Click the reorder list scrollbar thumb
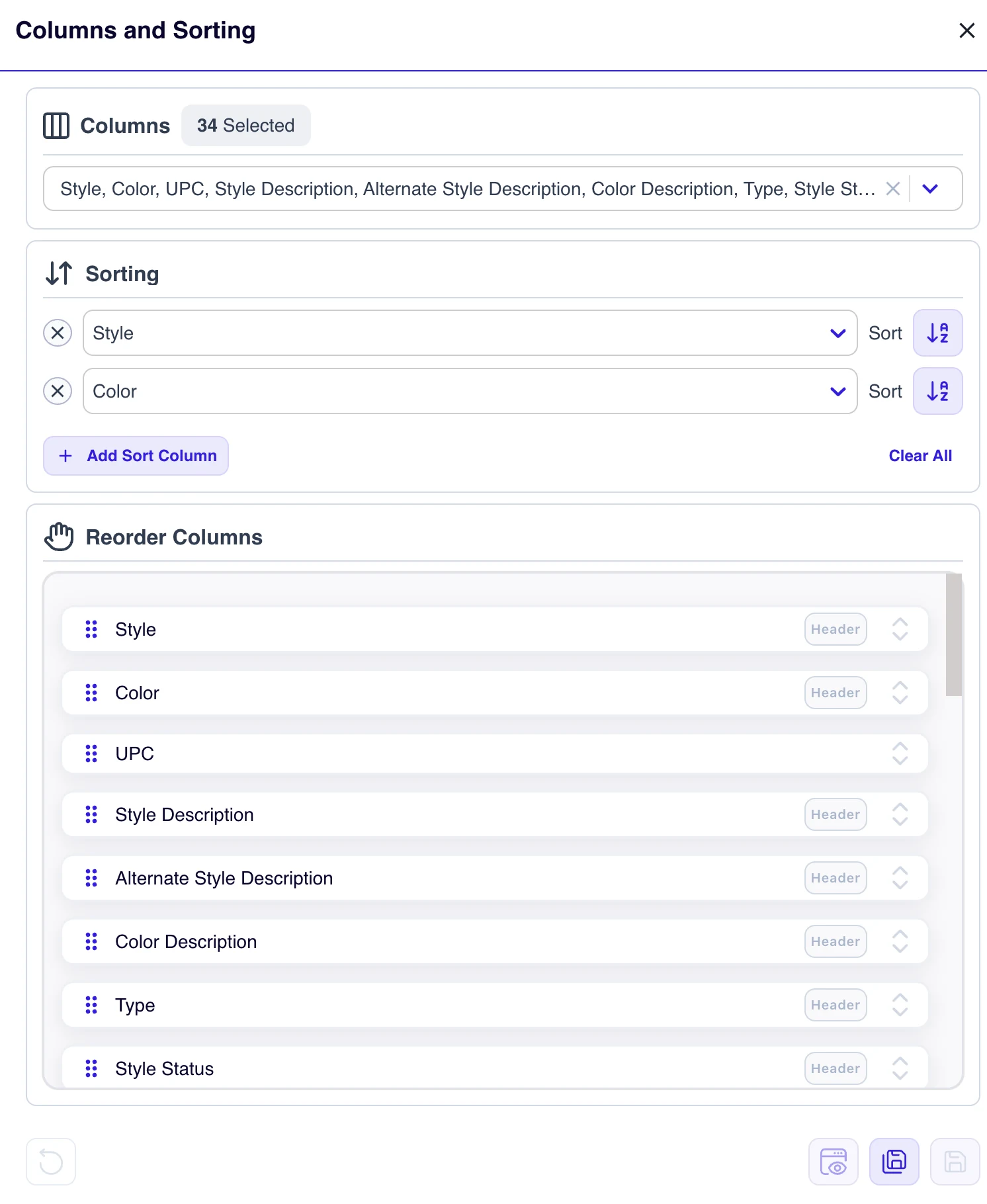Image resolution: width=987 pixels, height=1204 pixels. click(953, 634)
